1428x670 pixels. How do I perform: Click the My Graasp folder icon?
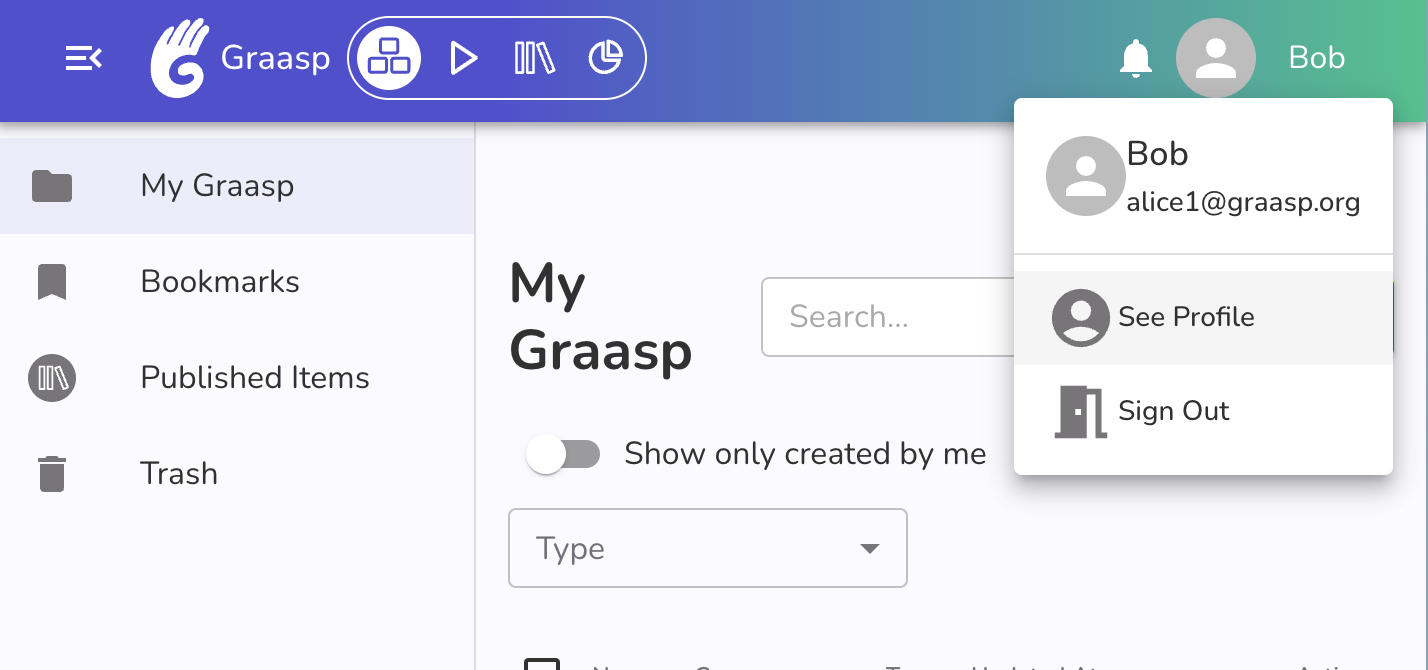[x=52, y=186]
